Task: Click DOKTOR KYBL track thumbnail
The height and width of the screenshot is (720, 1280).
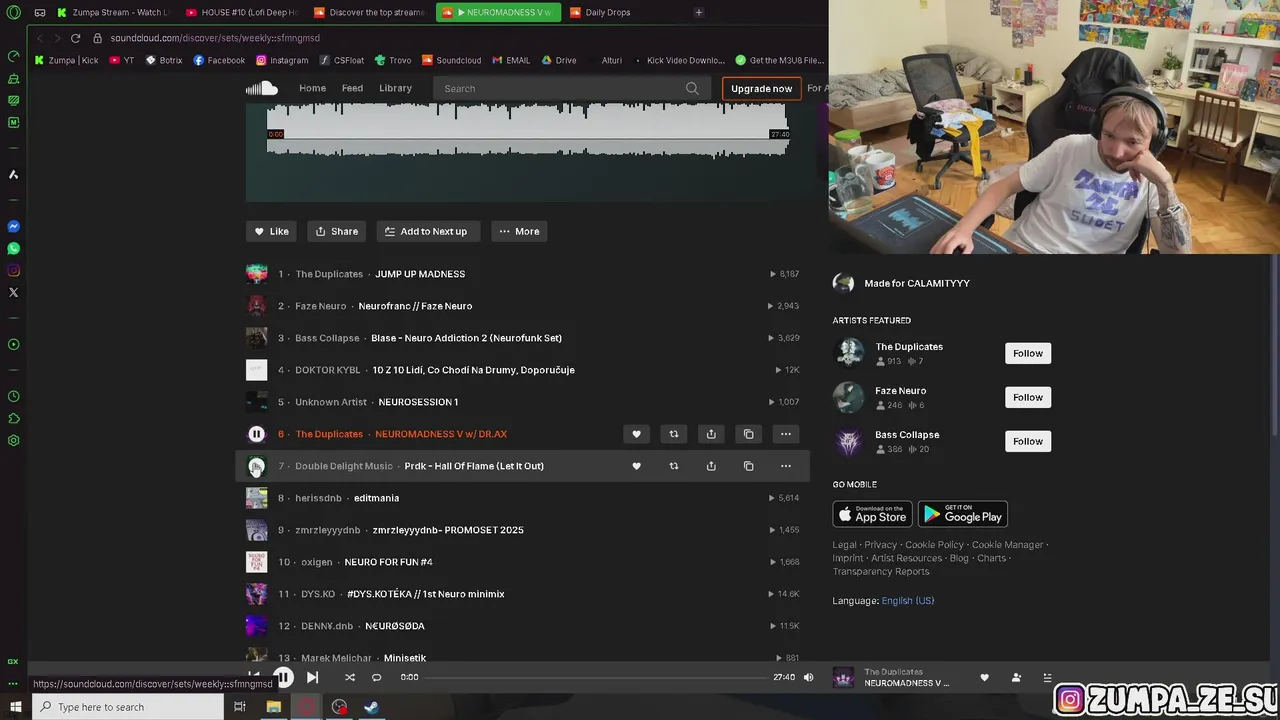Action: pyautogui.click(x=256, y=370)
